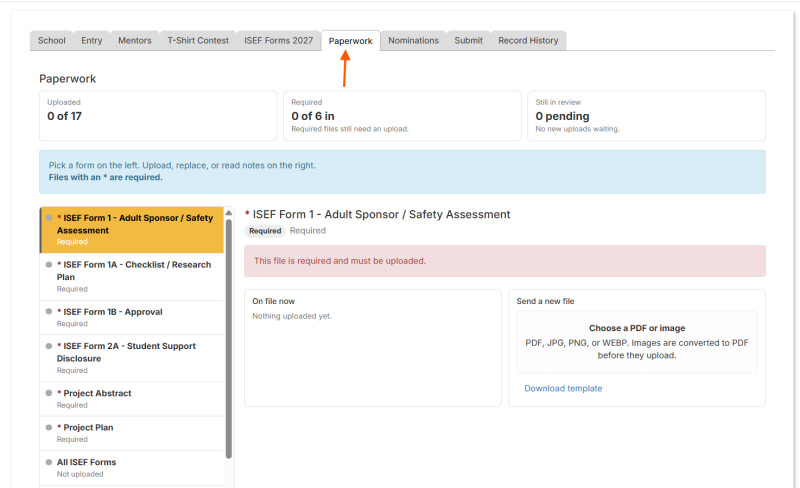Click the 'On file now' label
Image resolution: width=800 pixels, height=488 pixels.
pos(273,301)
